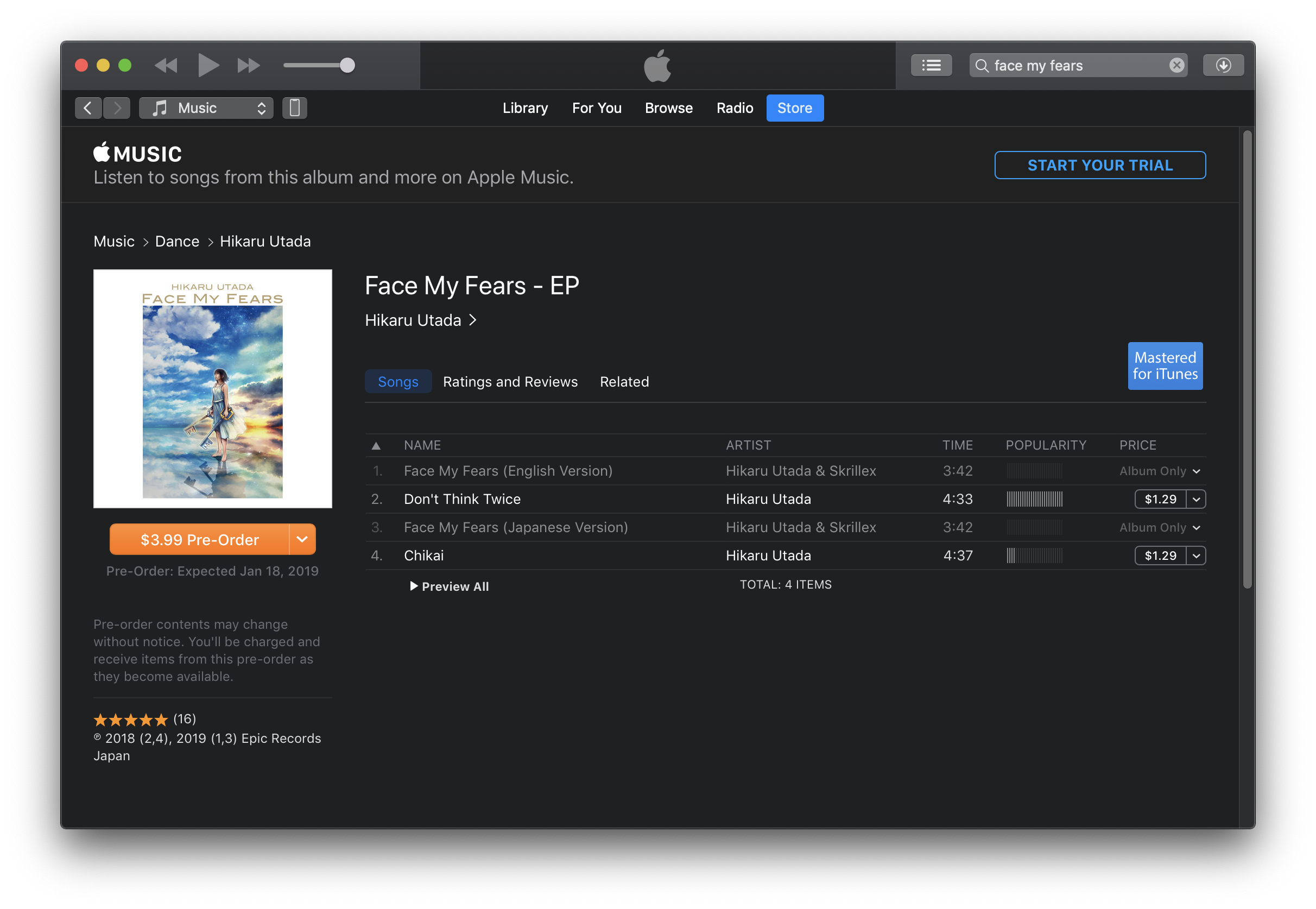Screen dimensions: 1316x909
Task: Select the Songs tab
Action: tap(398, 381)
